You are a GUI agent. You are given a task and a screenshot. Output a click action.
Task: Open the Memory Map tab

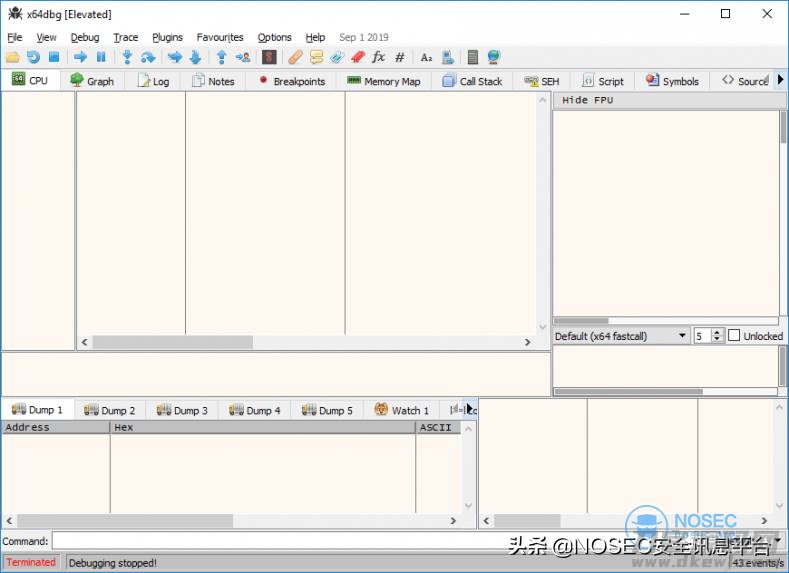384,81
